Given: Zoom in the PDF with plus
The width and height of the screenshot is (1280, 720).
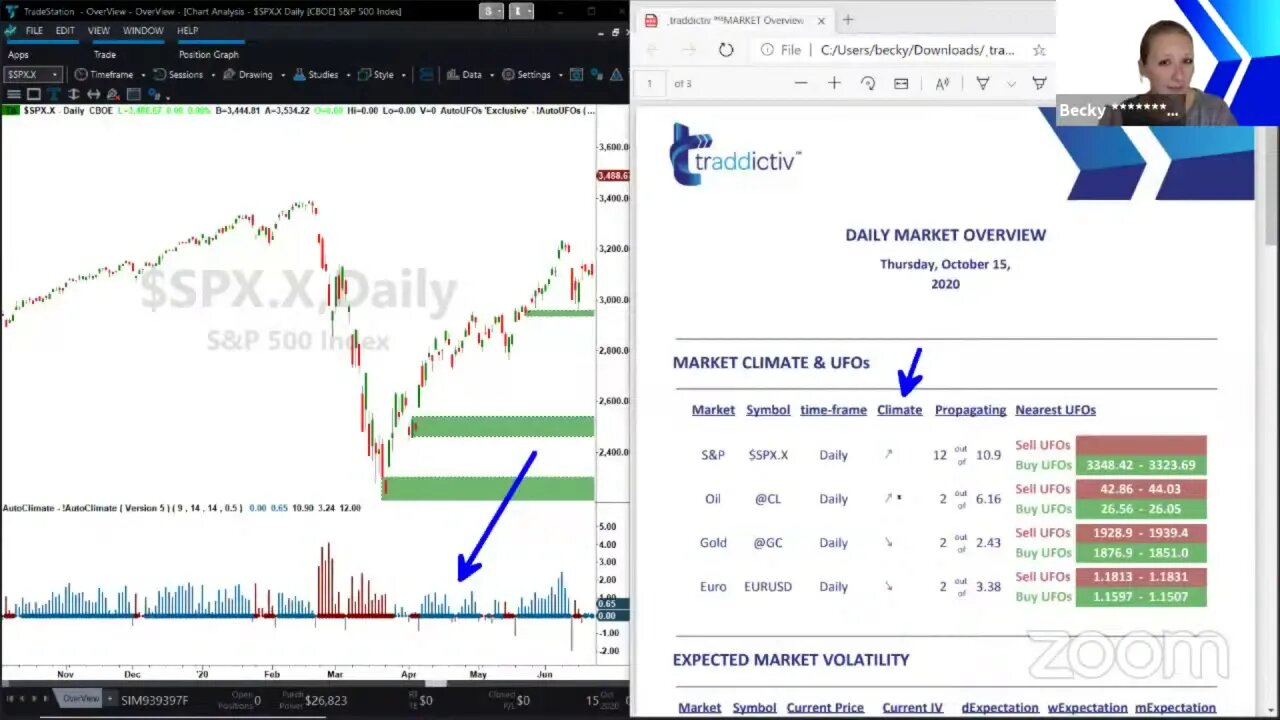Looking at the screenshot, I should click(x=834, y=83).
